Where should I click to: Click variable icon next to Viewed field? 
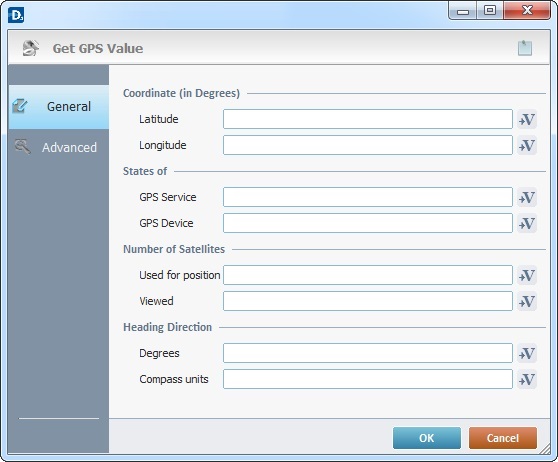527,301
